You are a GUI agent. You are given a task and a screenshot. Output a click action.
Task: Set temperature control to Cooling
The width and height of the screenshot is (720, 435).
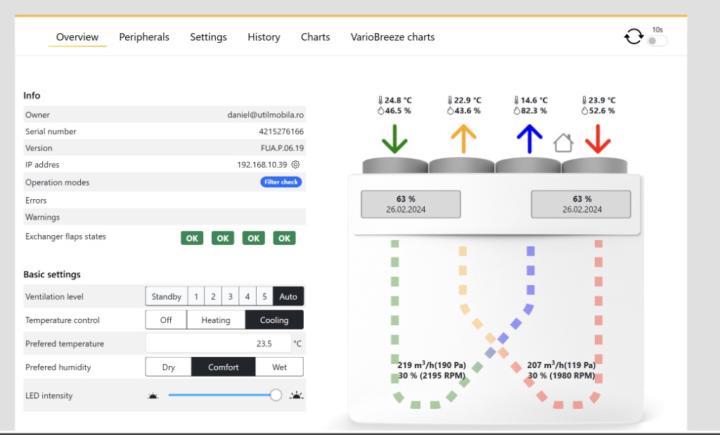(274, 320)
